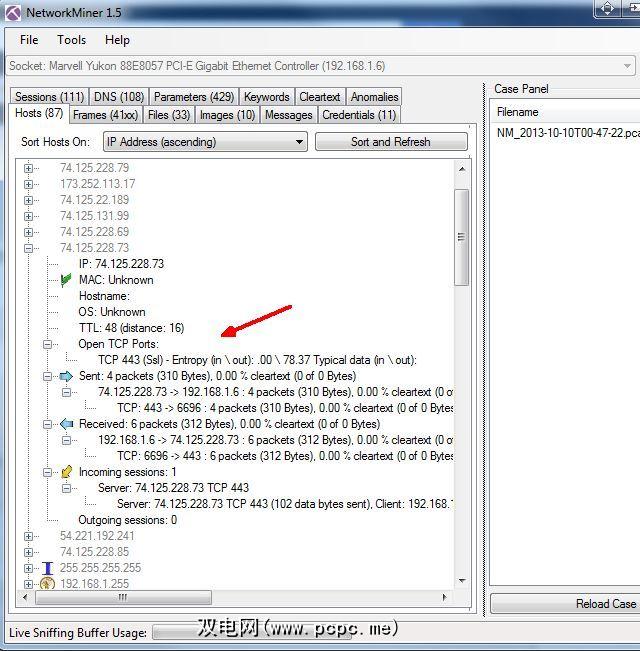Click the icon beside host 192.168.1.255
Image resolution: width=640 pixels, height=651 pixels.
tap(48, 584)
